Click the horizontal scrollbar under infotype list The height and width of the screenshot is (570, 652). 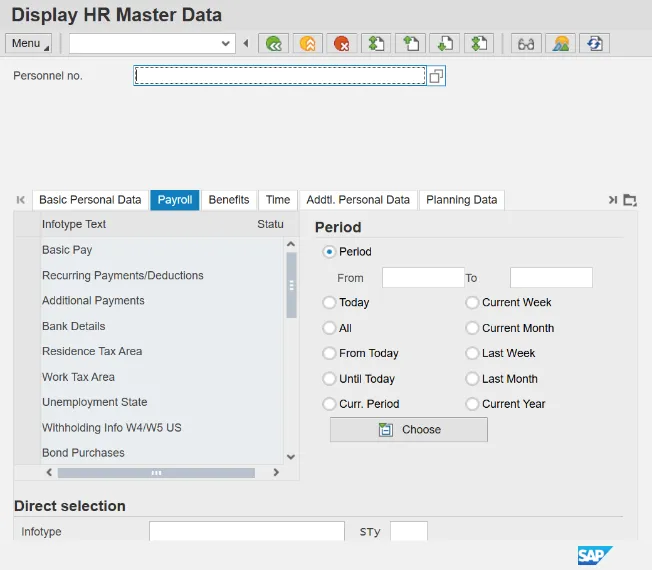[155, 473]
